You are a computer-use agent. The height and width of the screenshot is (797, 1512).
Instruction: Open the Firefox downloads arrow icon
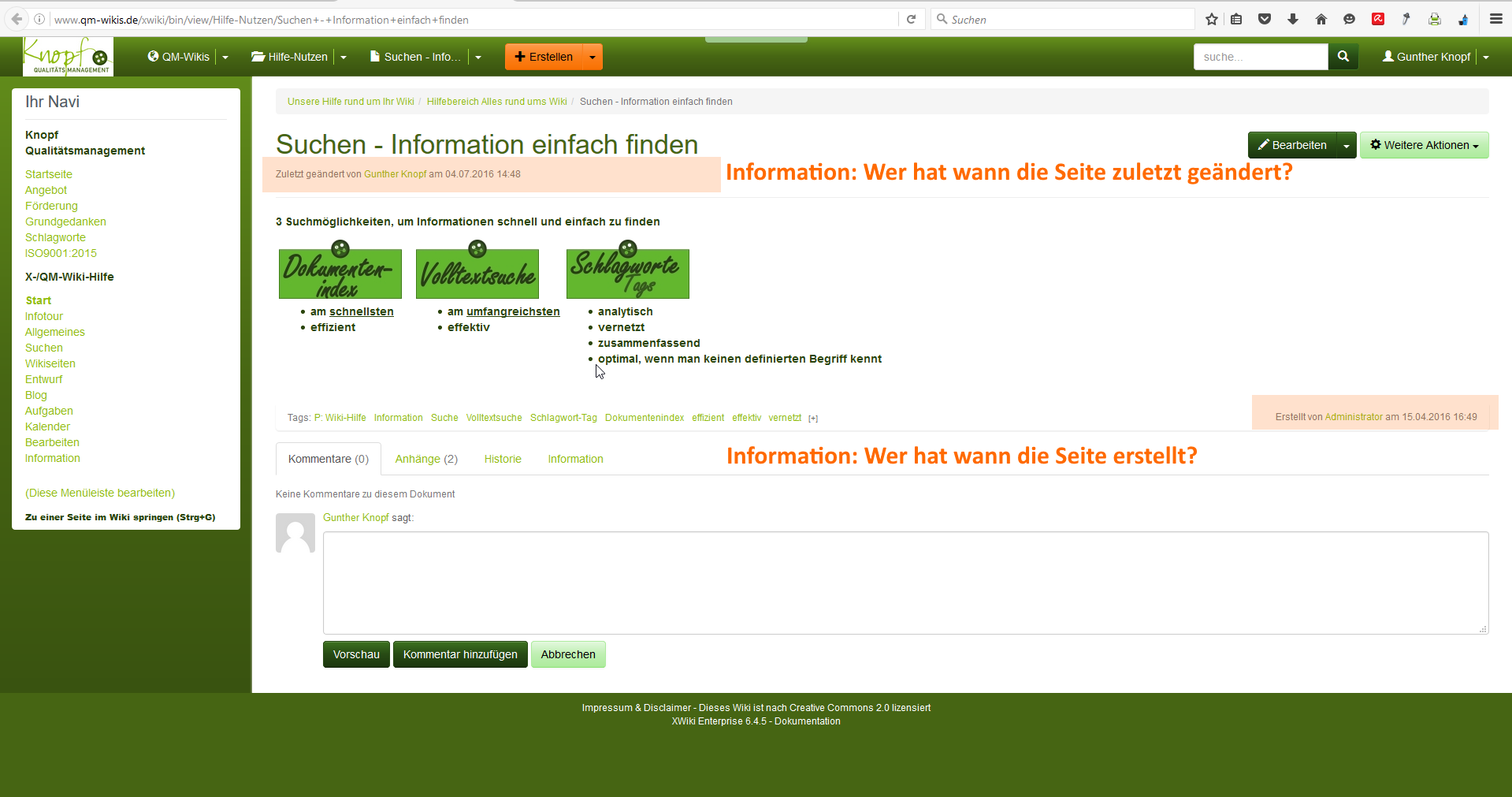click(1293, 20)
